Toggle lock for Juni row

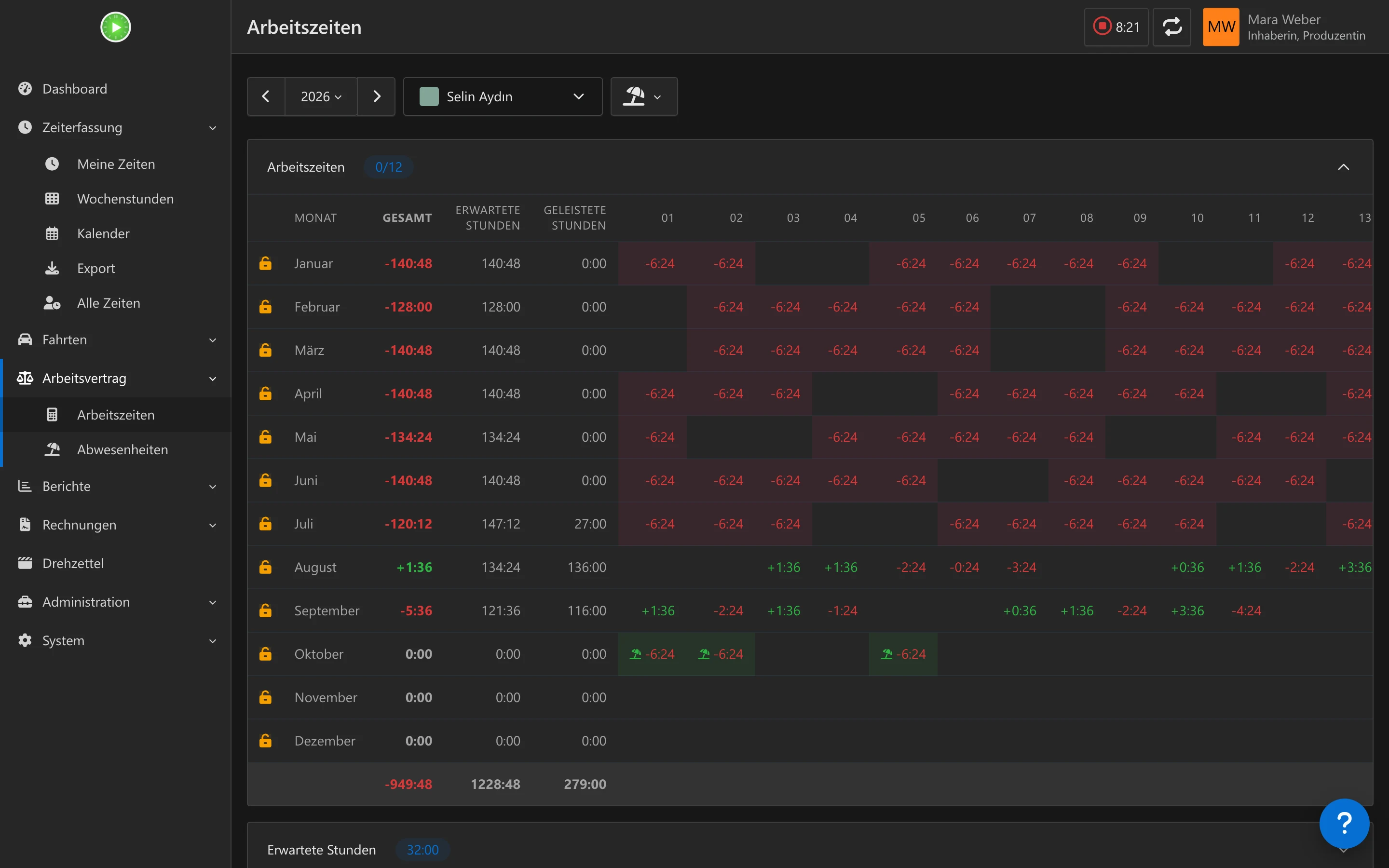point(265,480)
